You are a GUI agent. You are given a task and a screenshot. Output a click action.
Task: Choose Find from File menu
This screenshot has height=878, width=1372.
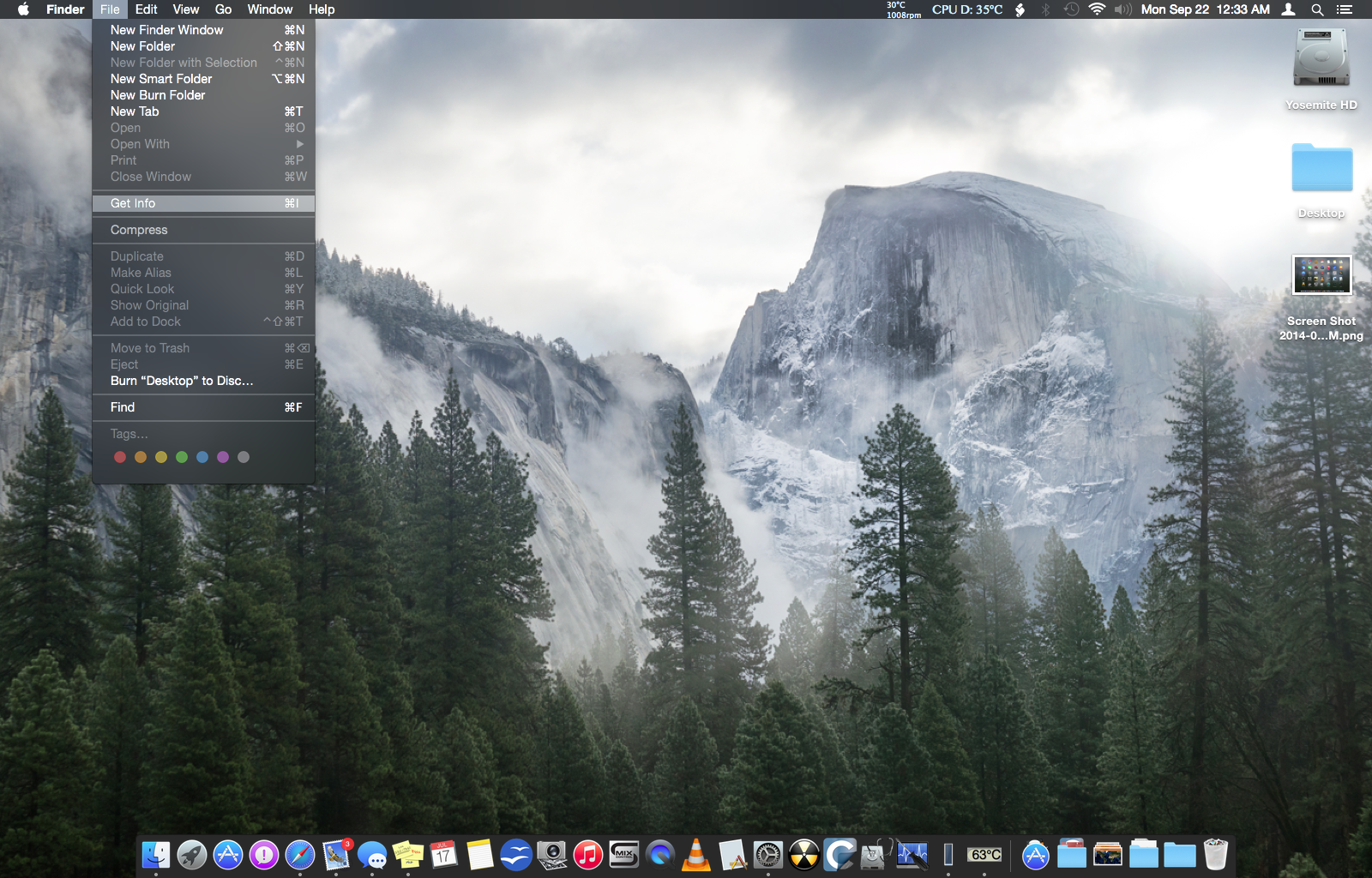pos(203,407)
